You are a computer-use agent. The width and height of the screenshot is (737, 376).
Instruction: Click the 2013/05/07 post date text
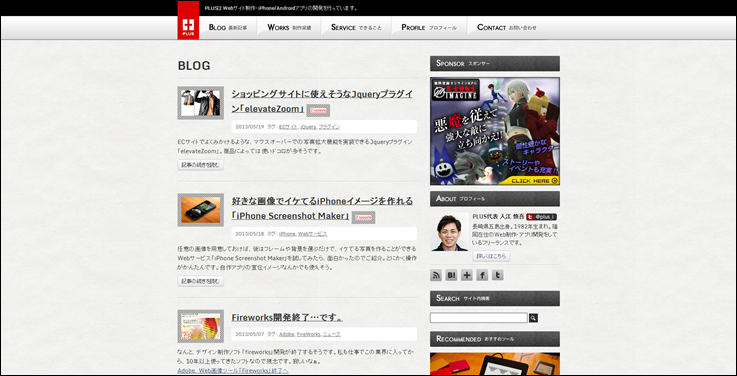pyautogui.click(x=250, y=334)
